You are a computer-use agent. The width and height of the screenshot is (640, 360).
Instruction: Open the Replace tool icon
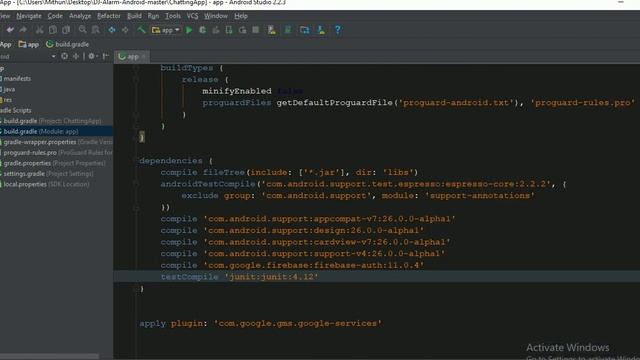click(x=96, y=30)
